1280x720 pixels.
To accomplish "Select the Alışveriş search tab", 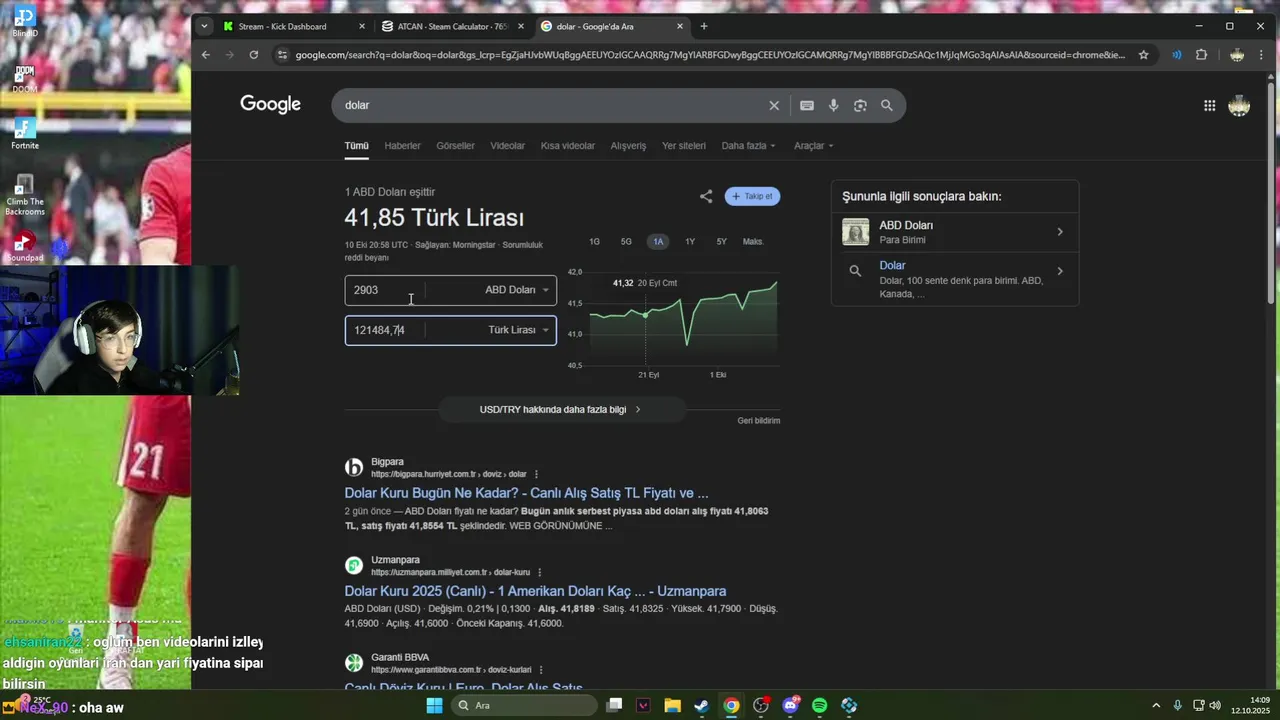I will pyautogui.click(x=628, y=146).
